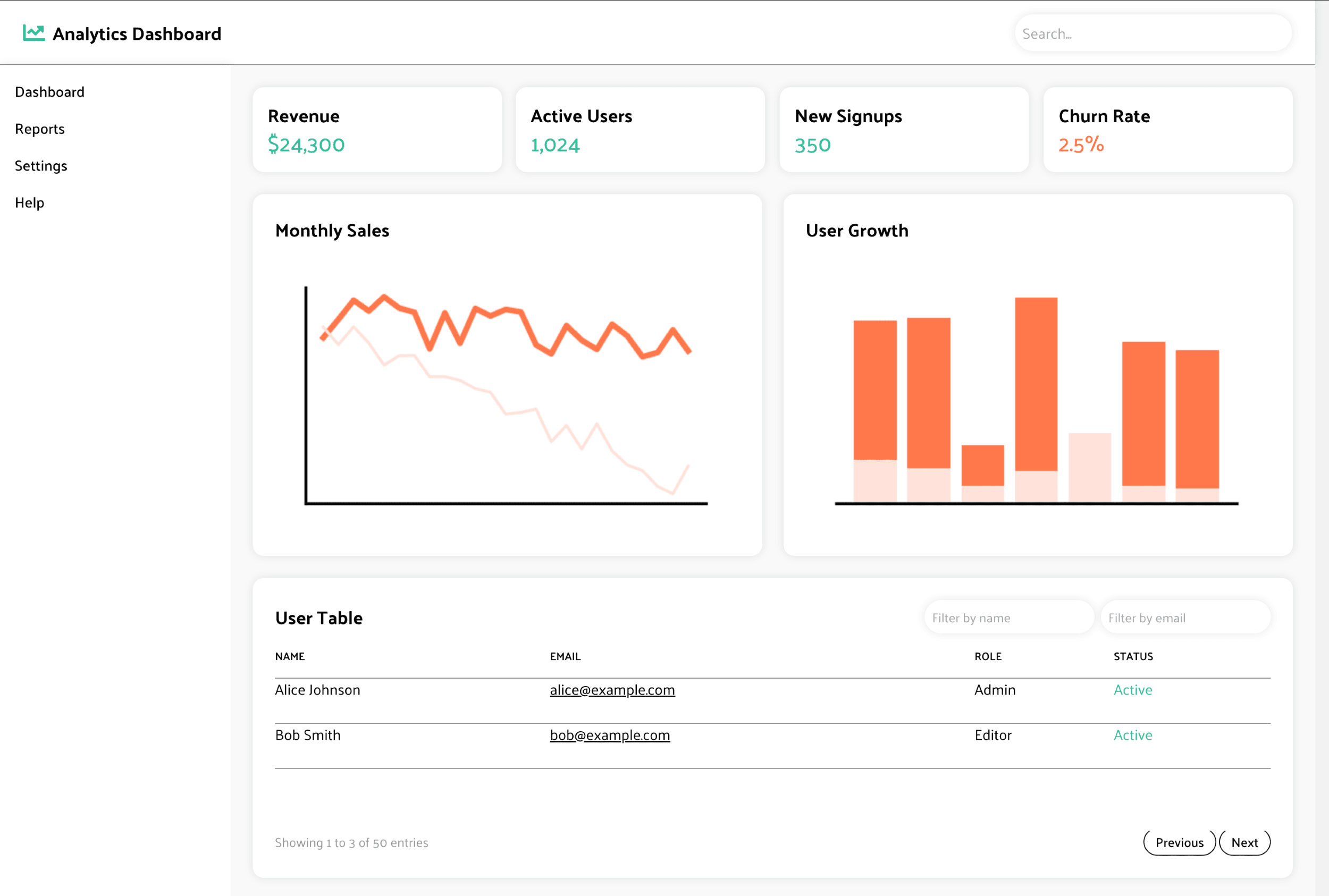This screenshot has width=1329, height=896.
Task: Click the Revenue stat card
Action: pyautogui.click(x=377, y=130)
